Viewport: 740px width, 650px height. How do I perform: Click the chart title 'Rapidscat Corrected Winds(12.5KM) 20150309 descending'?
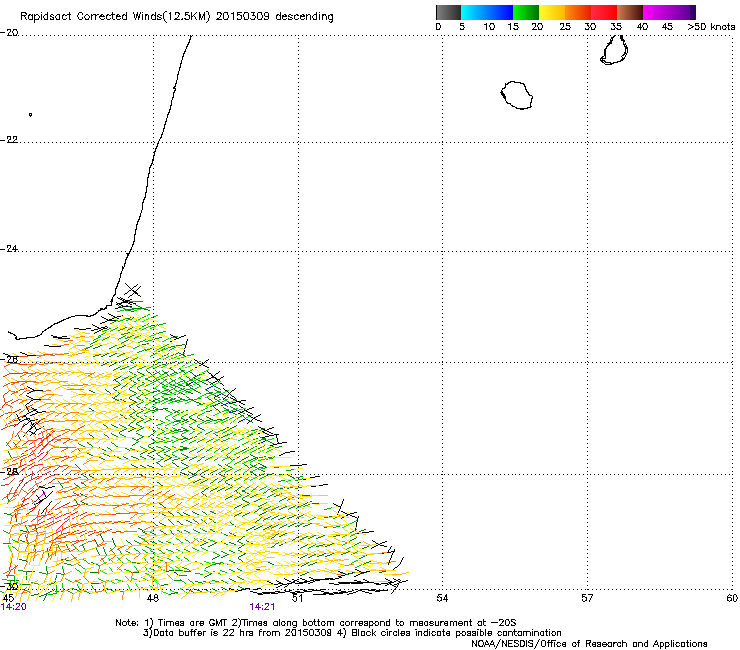point(177,17)
